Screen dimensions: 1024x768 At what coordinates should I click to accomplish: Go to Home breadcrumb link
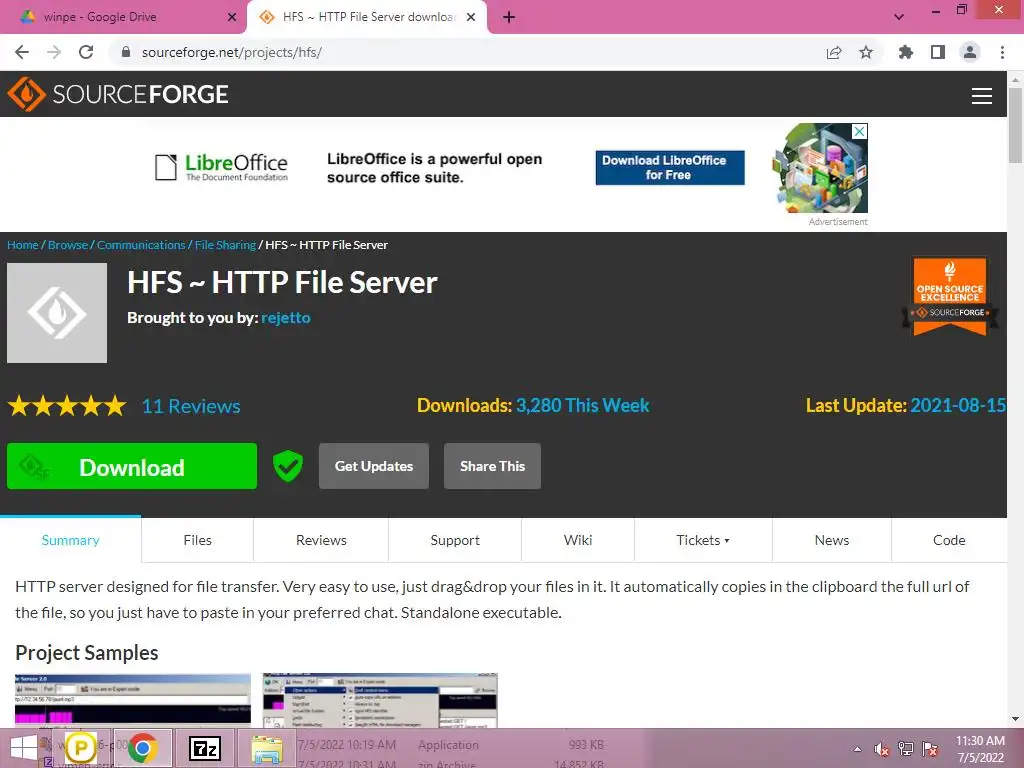[23, 245]
